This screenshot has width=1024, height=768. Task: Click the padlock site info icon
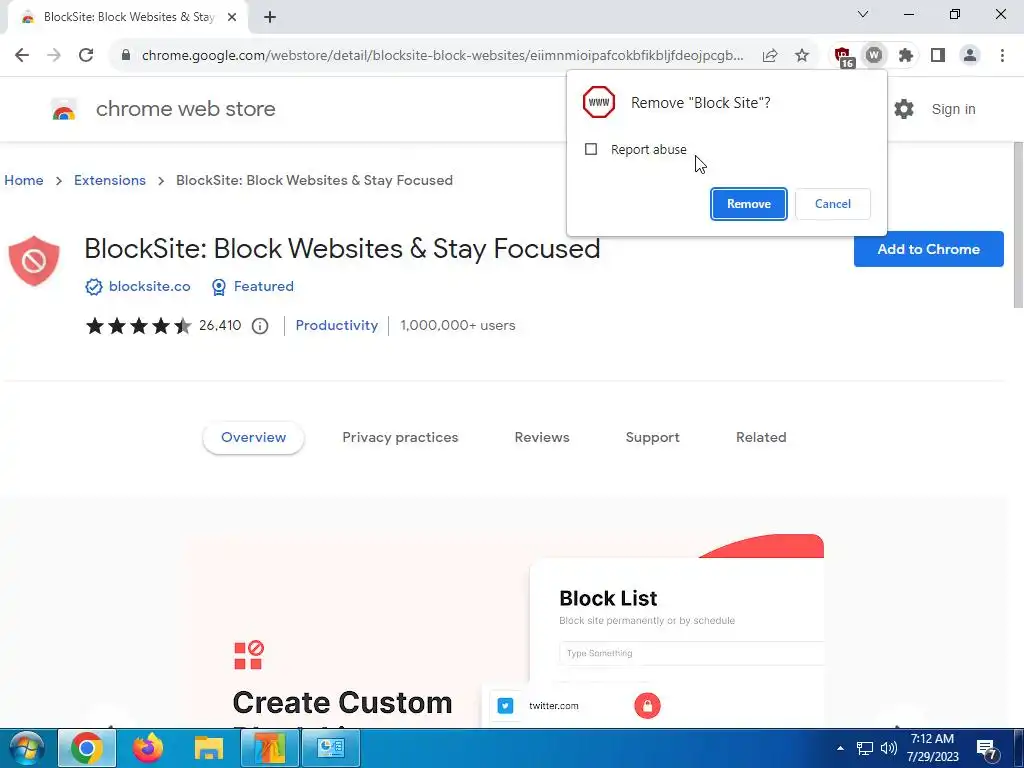pos(126,56)
